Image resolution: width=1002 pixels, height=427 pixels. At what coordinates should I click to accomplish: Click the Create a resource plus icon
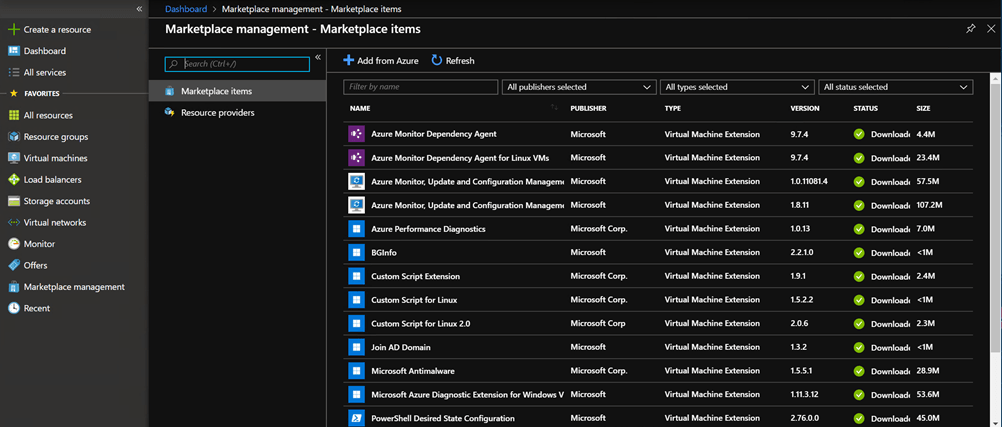[13, 29]
